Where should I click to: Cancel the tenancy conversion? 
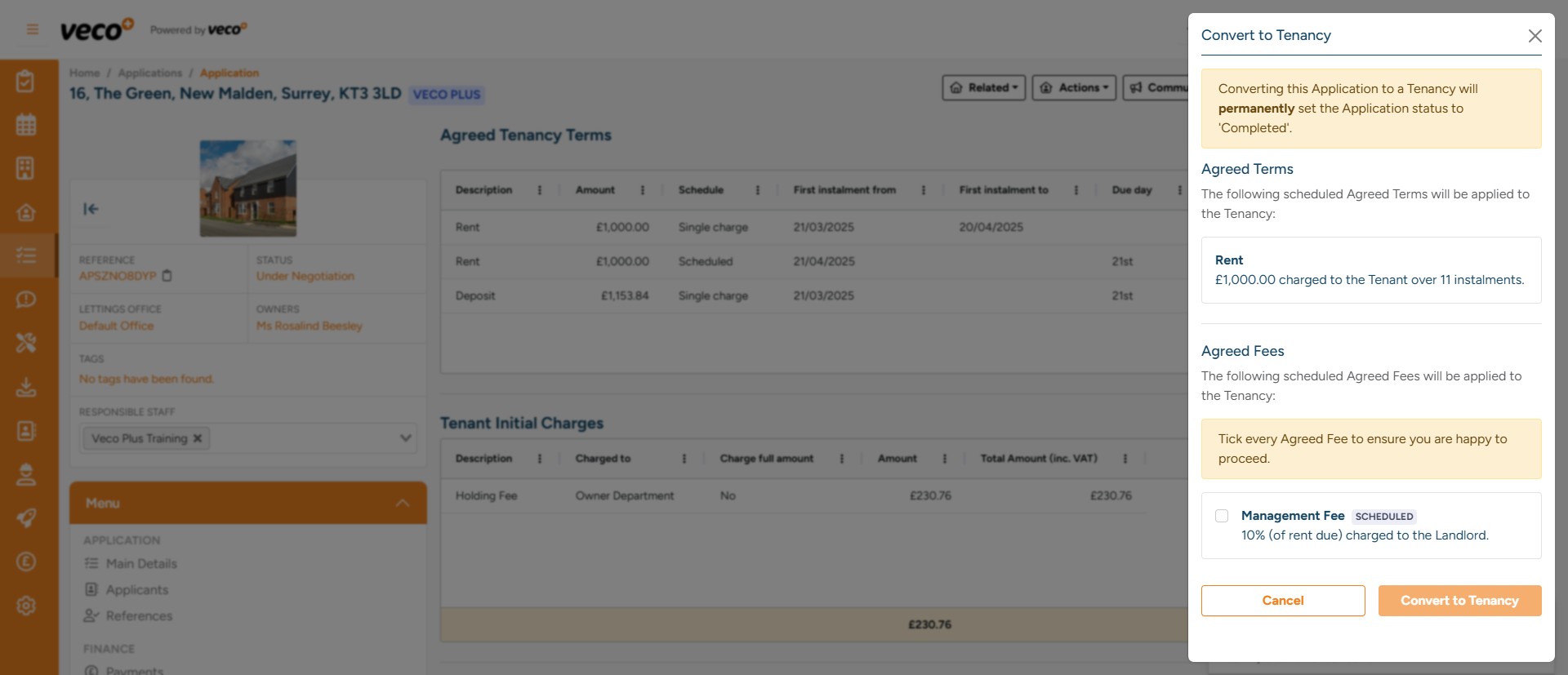[x=1282, y=601]
